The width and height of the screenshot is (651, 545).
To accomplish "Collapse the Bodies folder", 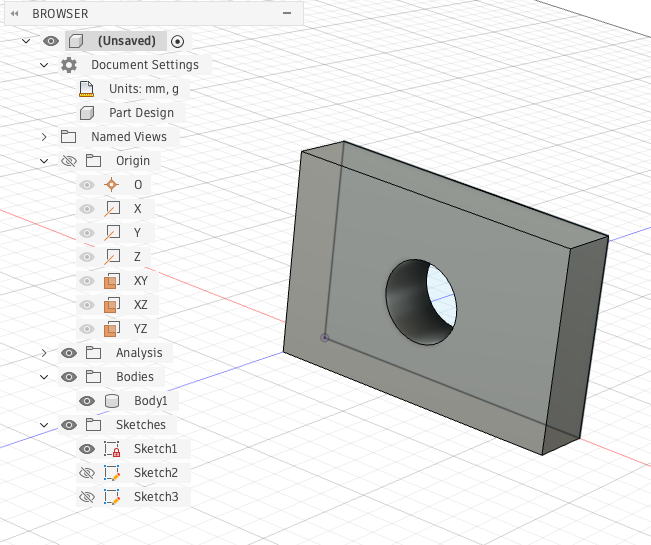I will [44, 377].
